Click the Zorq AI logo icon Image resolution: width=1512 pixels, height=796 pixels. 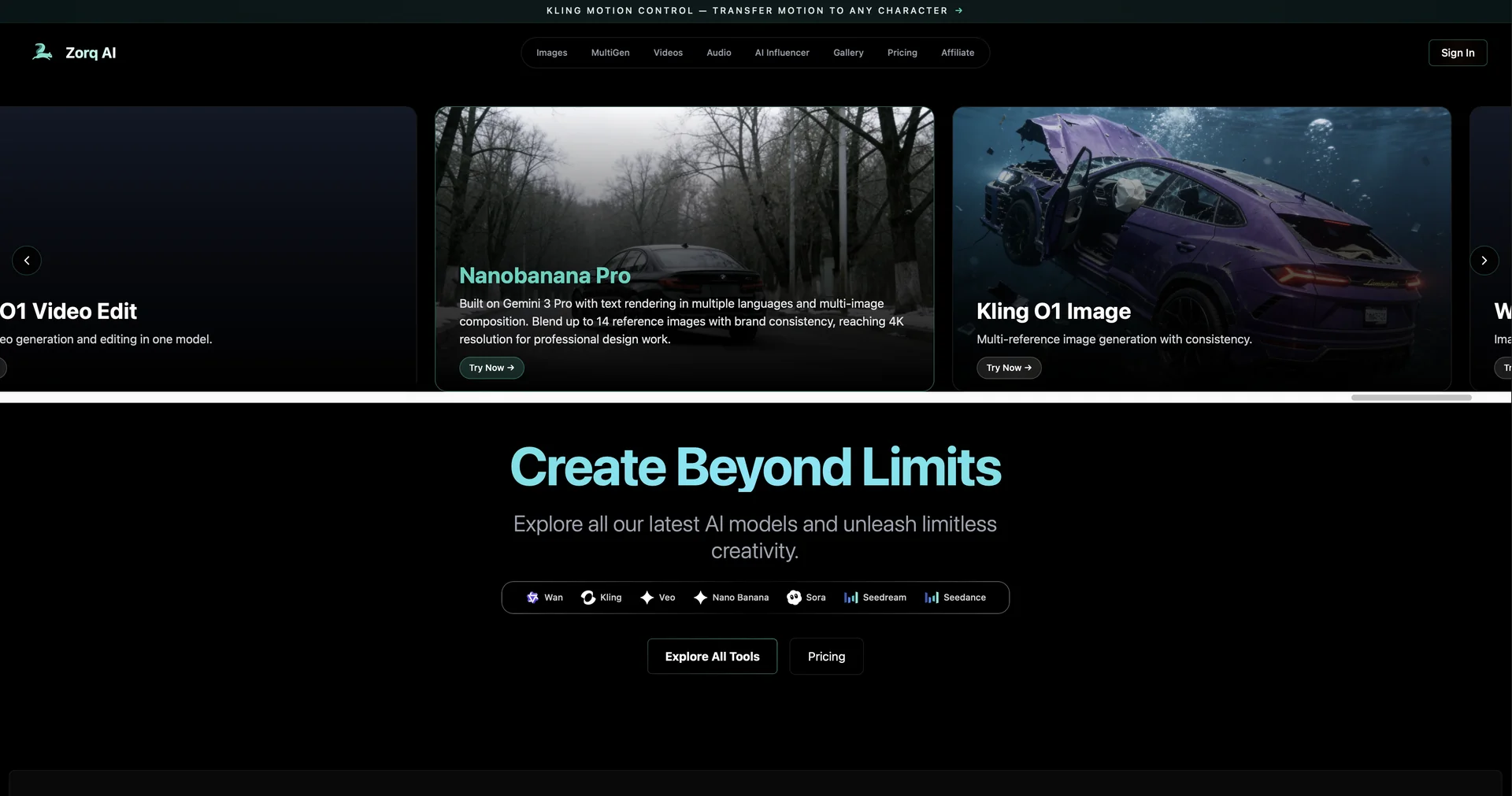click(x=43, y=51)
